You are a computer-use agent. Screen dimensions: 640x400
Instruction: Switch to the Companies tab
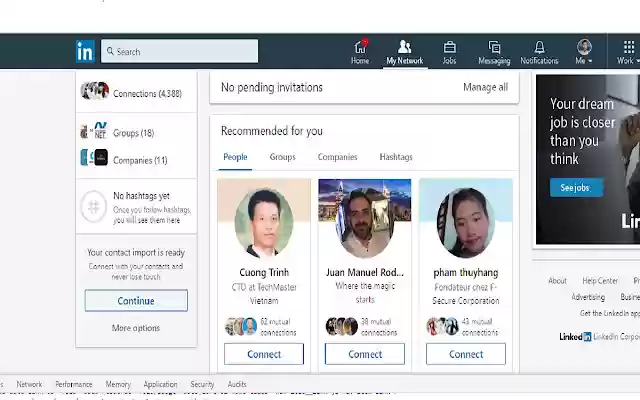338,157
